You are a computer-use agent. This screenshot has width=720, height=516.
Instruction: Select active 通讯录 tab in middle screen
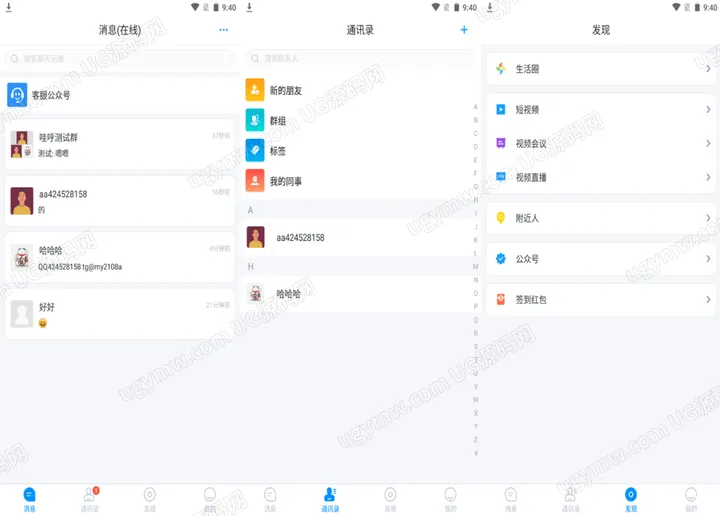coord(330,499)
